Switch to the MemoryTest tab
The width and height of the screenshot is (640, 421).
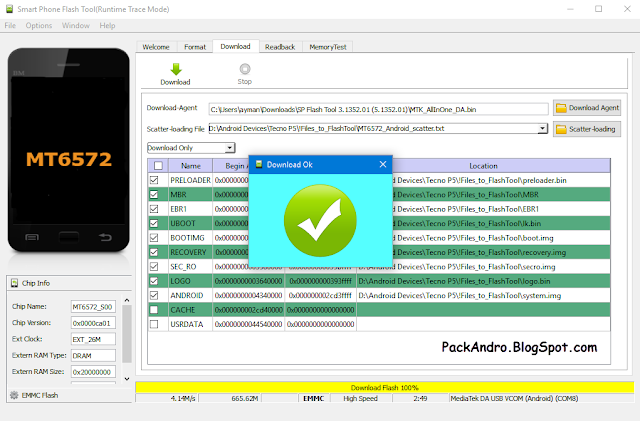[x=328, y=47]
